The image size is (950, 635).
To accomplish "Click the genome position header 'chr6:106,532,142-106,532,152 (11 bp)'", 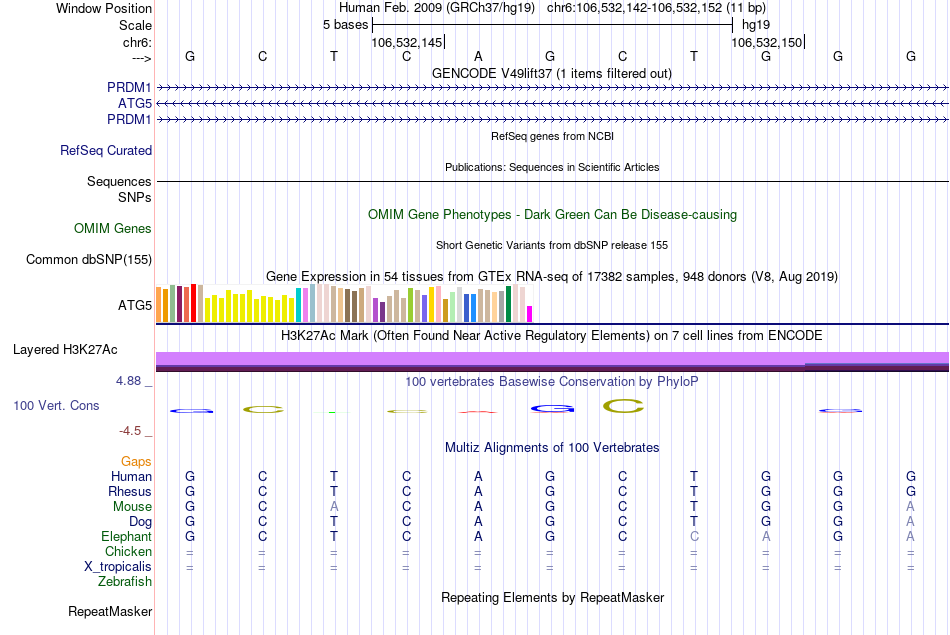I will (x=656, y=8).
